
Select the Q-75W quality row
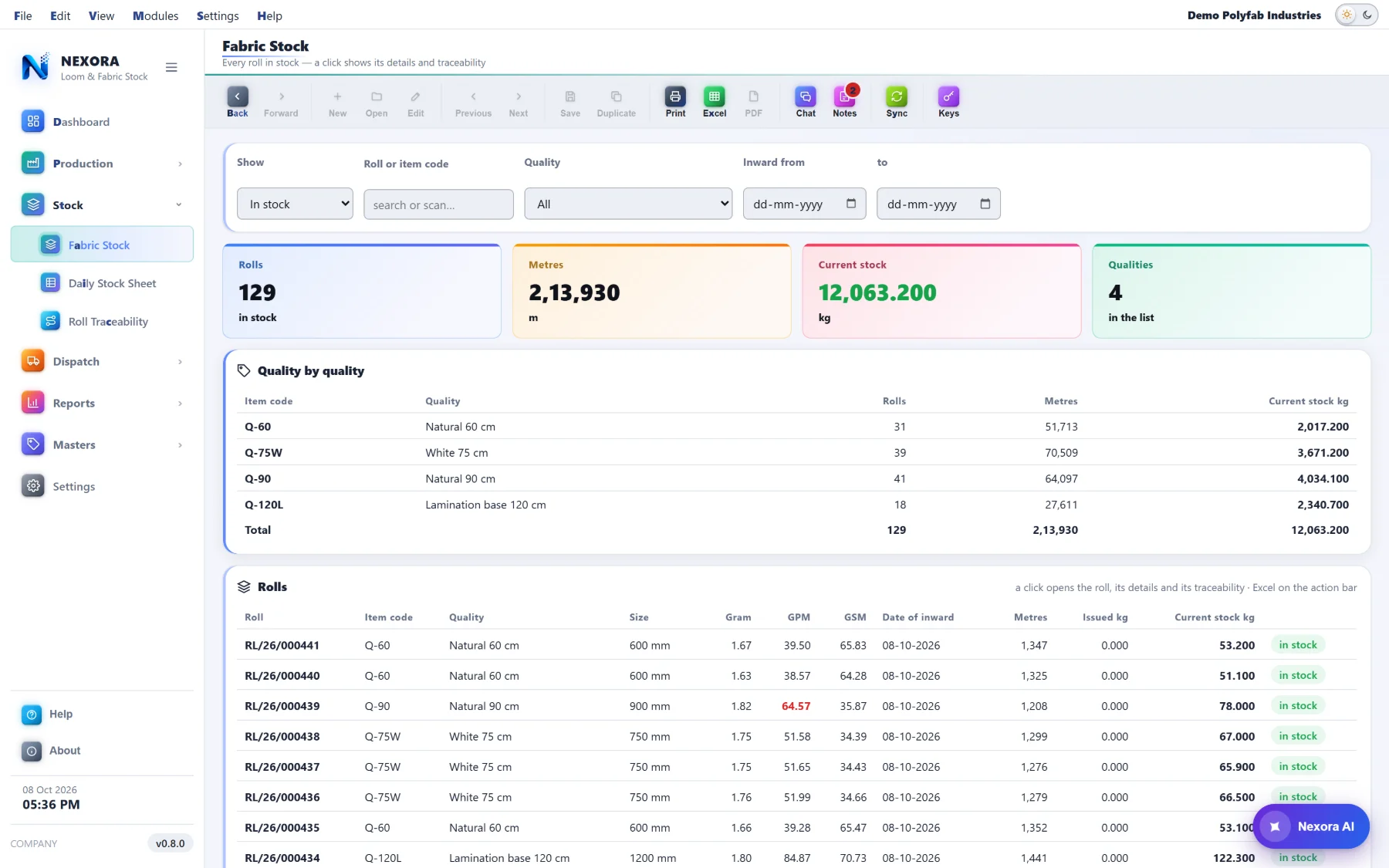796,453
